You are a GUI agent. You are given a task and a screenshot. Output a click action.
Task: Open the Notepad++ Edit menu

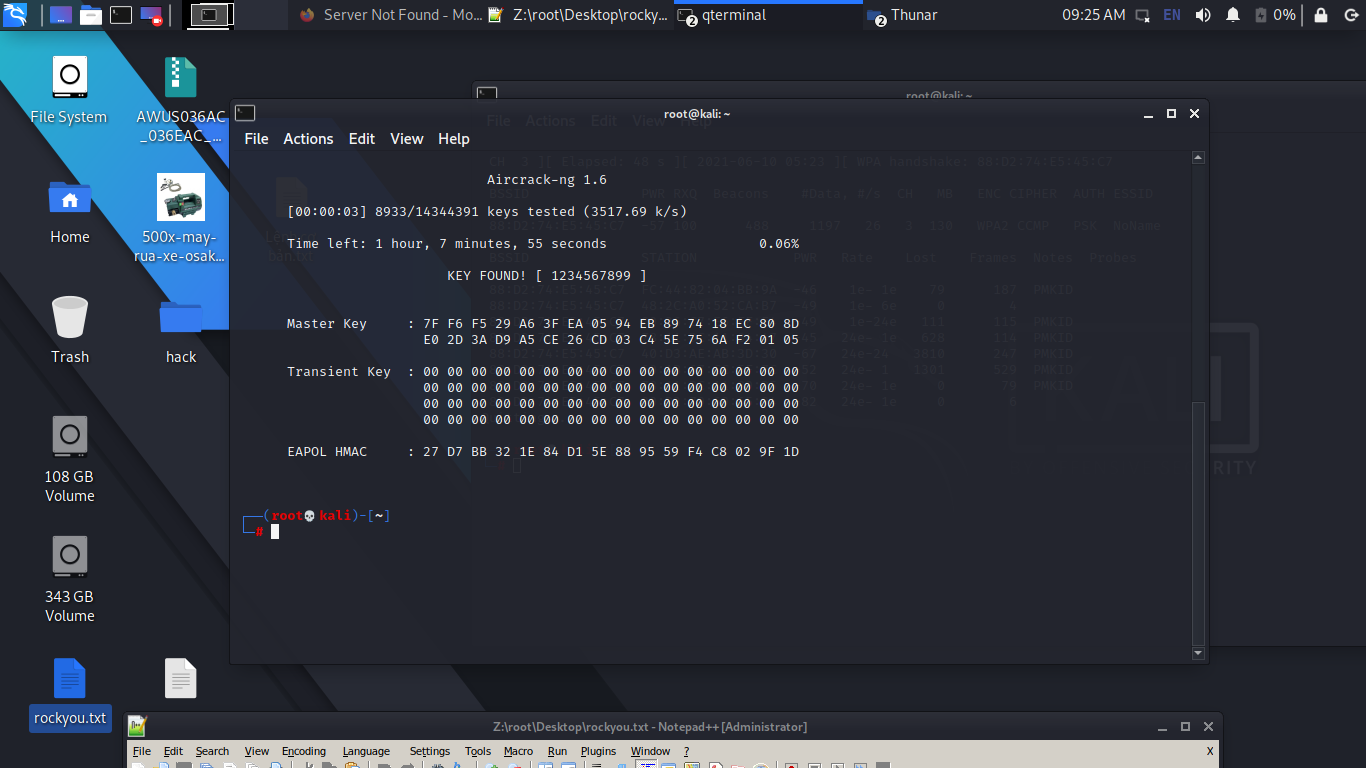point(173,751)
